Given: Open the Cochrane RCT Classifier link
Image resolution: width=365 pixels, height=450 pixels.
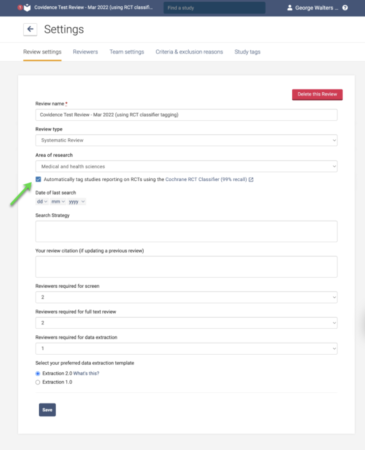Looking at the screenshot, I should pyautogui.click(x=206, y=179).
